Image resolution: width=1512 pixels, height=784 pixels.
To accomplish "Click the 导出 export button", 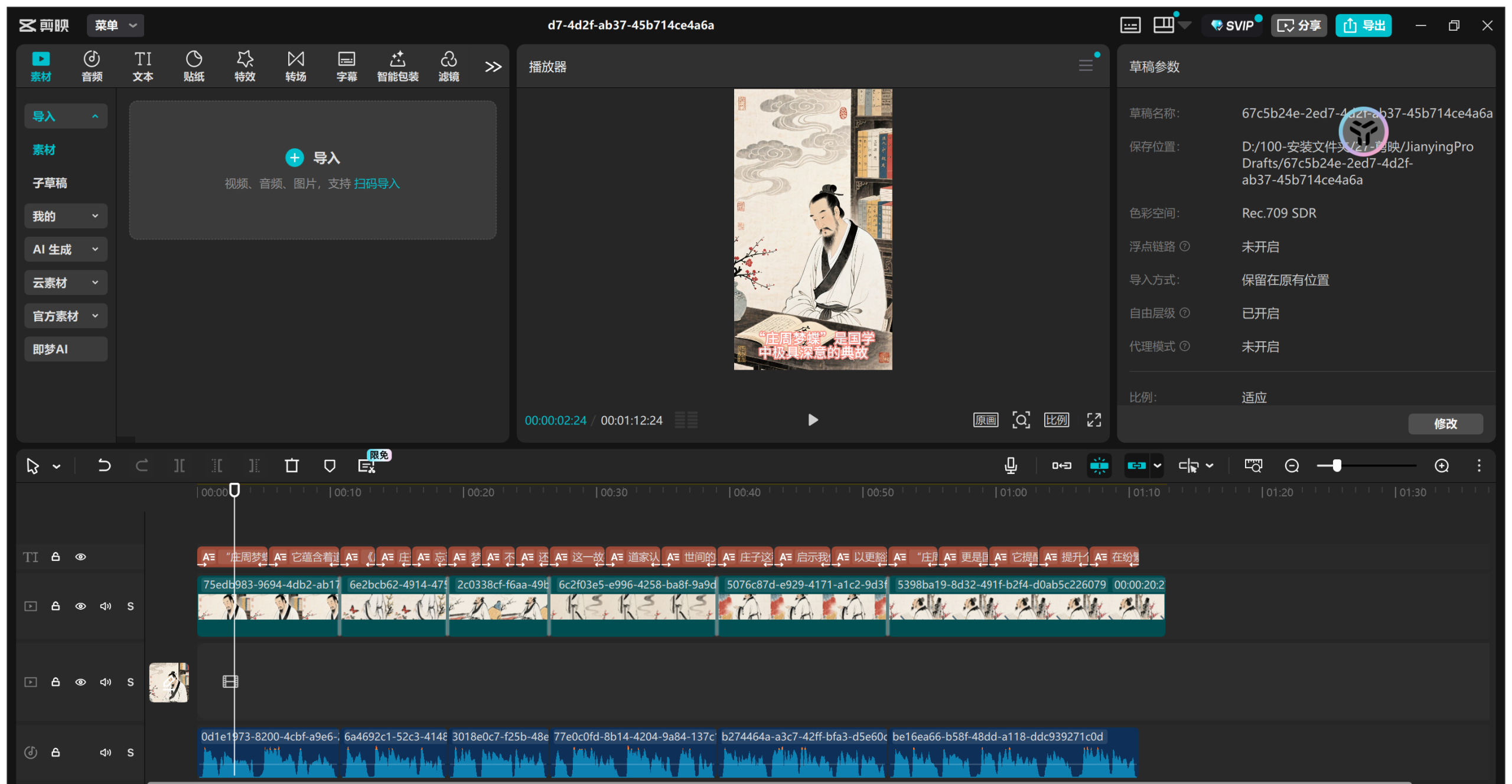I will pyautogui.click(x=1363, y=25).
